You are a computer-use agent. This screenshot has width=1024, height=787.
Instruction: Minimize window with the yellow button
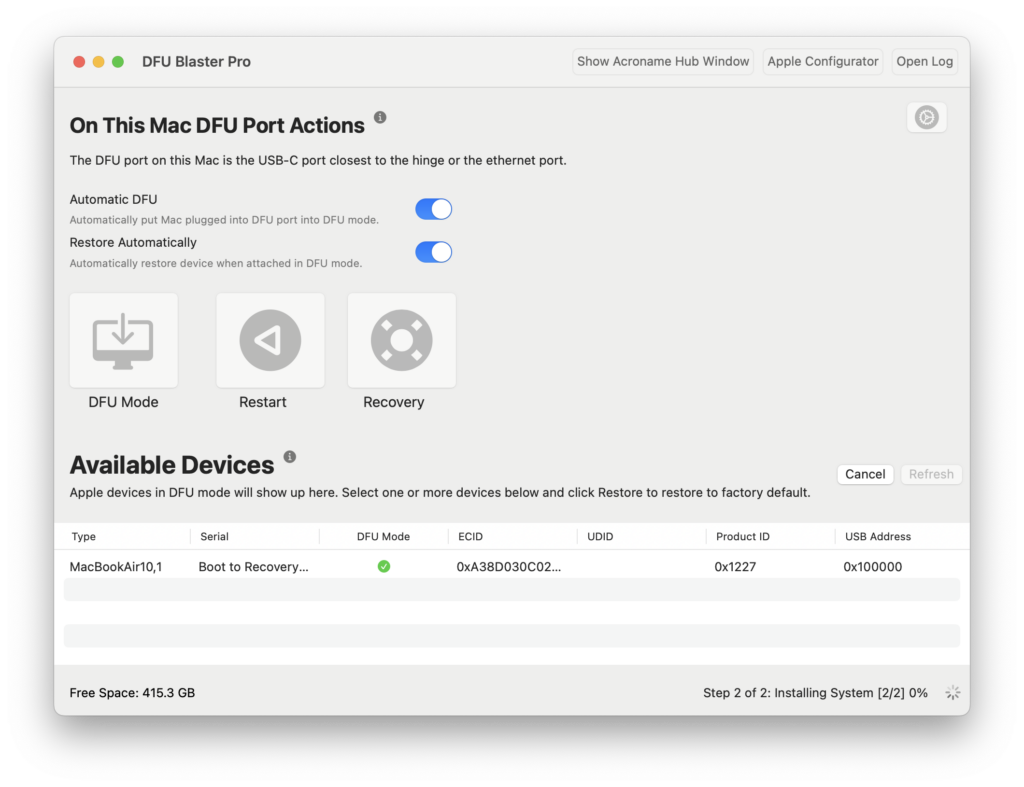[99, 61]
